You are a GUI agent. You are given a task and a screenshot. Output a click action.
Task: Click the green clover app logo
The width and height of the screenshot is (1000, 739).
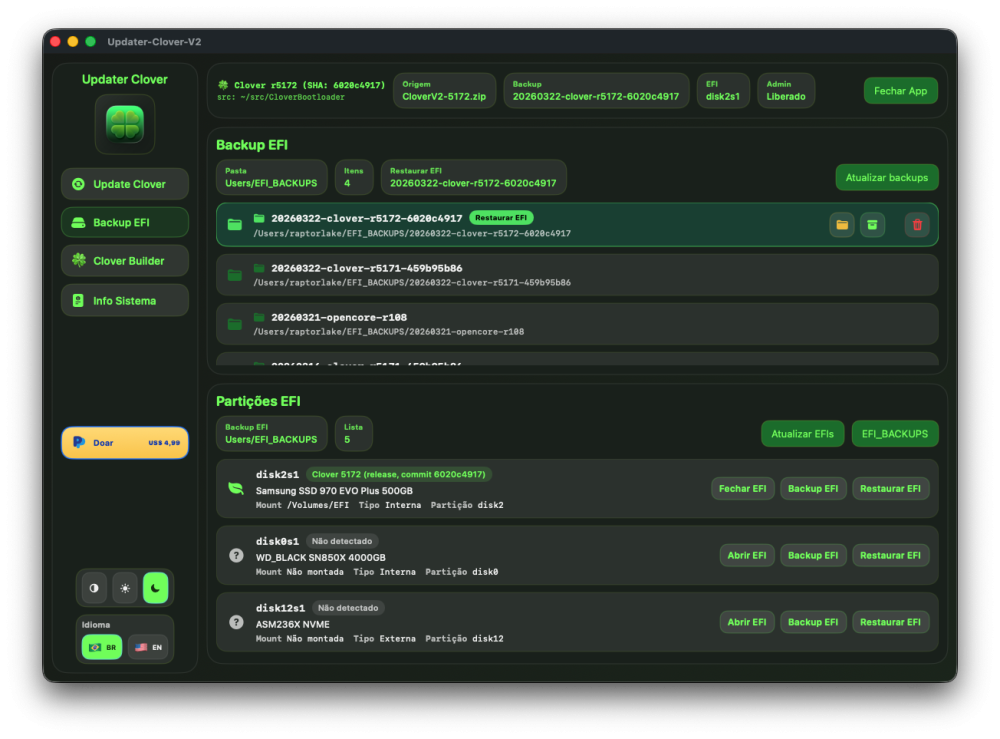click(x=125, y=124)
